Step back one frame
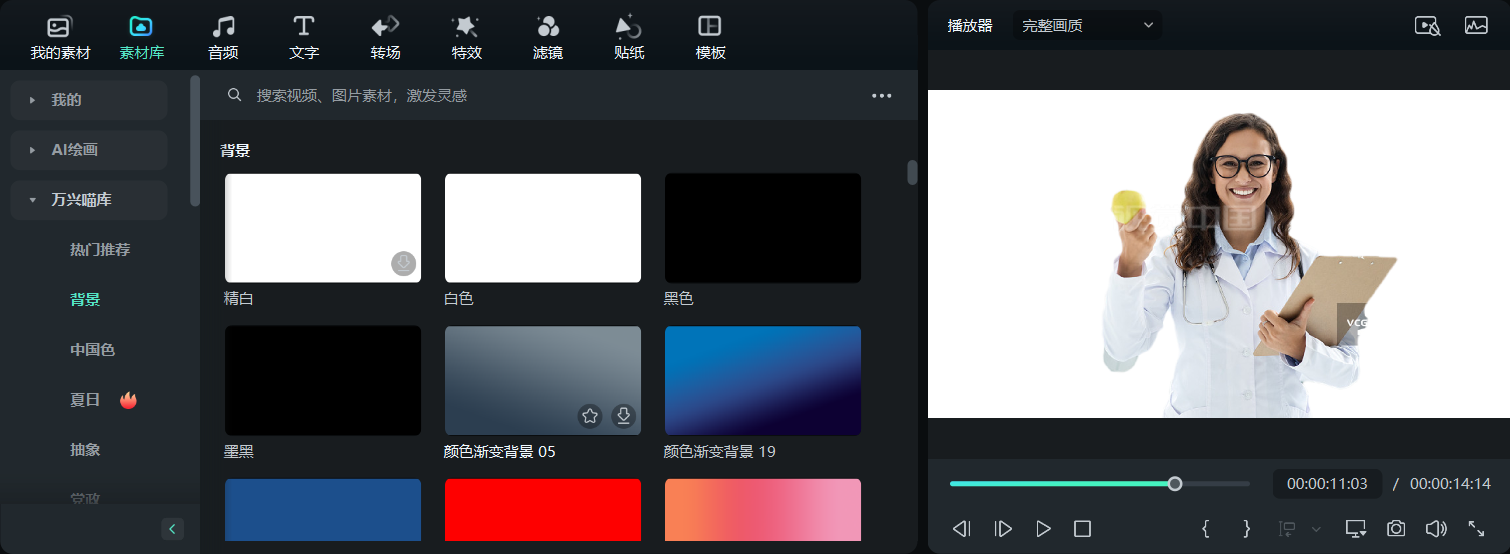 [x=961, y=529]
